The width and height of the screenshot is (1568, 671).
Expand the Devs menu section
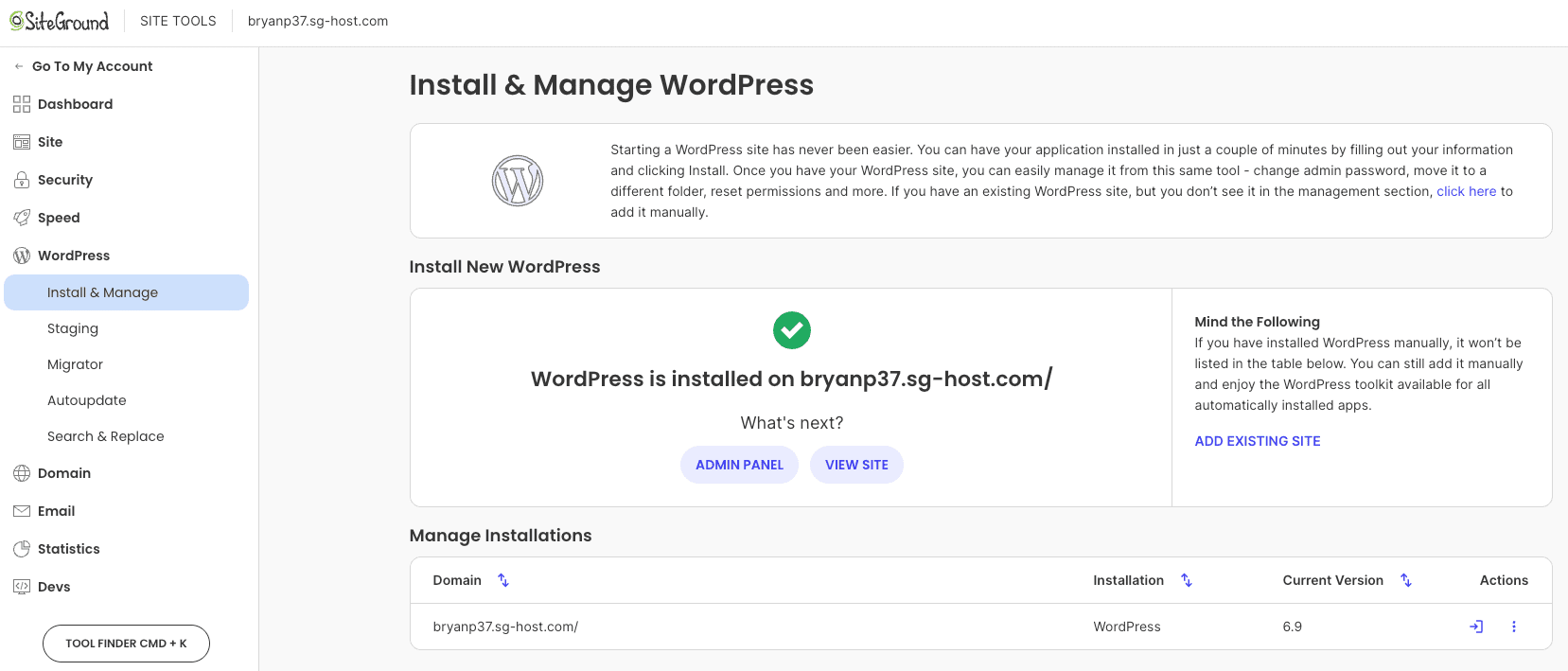click(x=129, y=587)
